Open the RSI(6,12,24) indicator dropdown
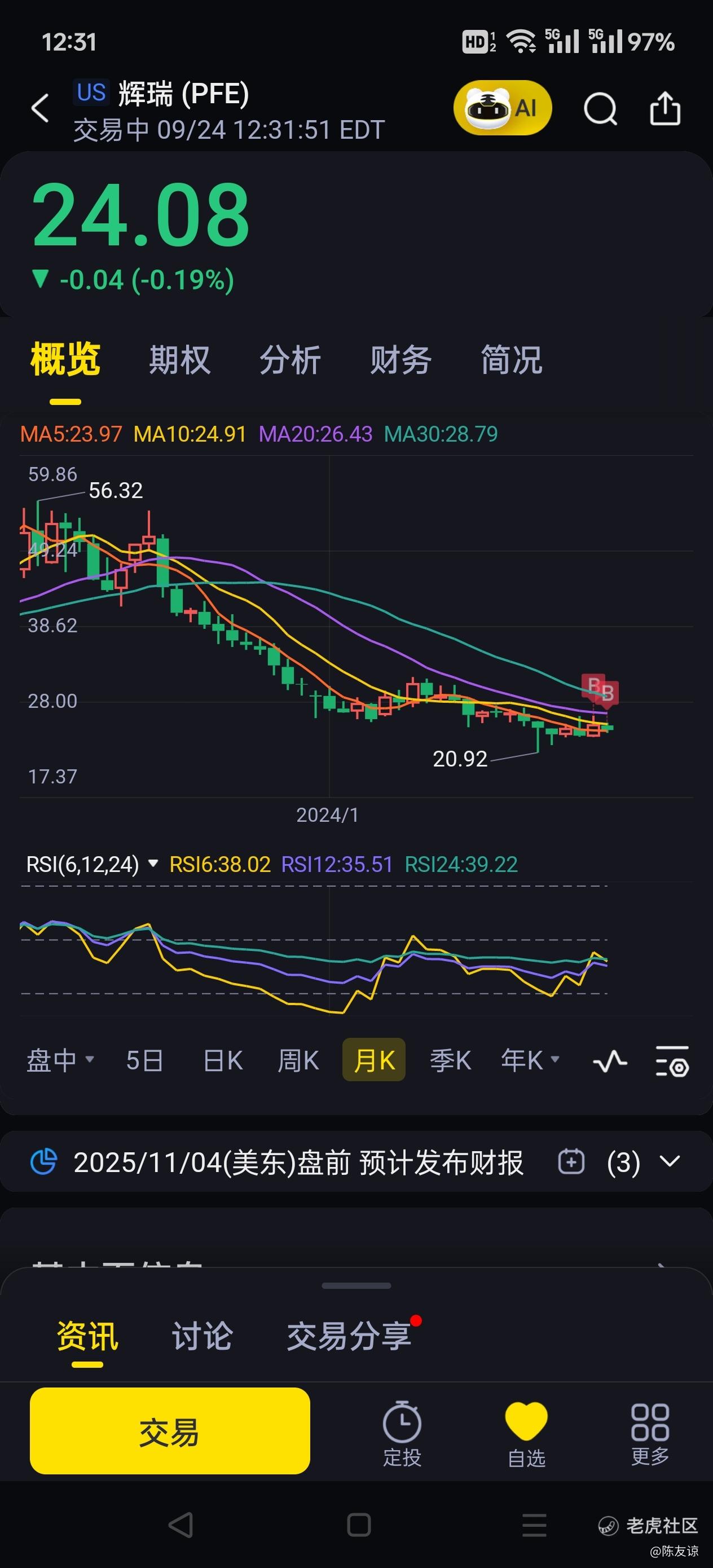 coord(92,864)
